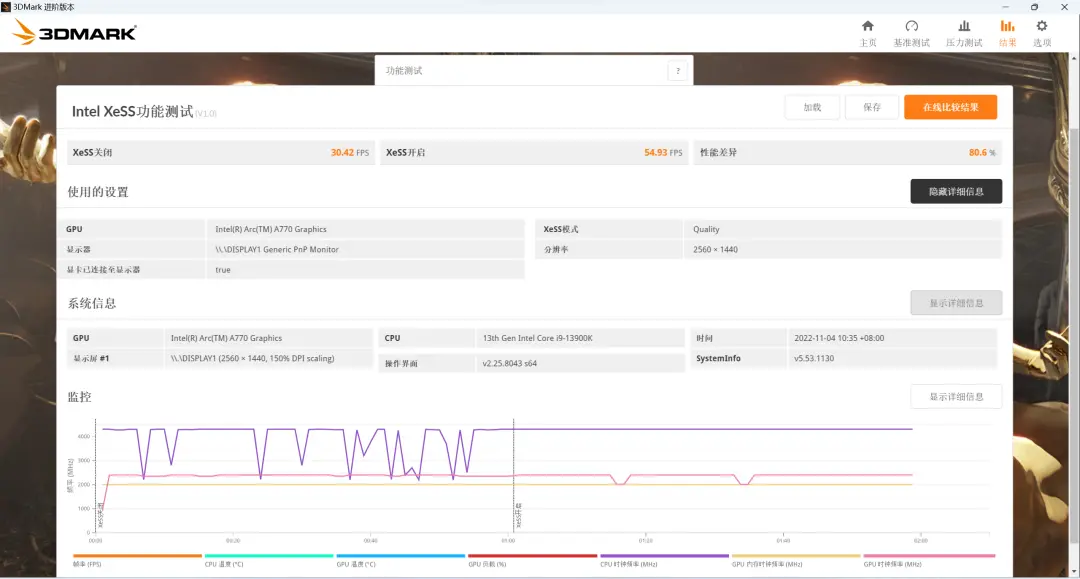Open the 压力测试 stress test icon

pos(964,26)
